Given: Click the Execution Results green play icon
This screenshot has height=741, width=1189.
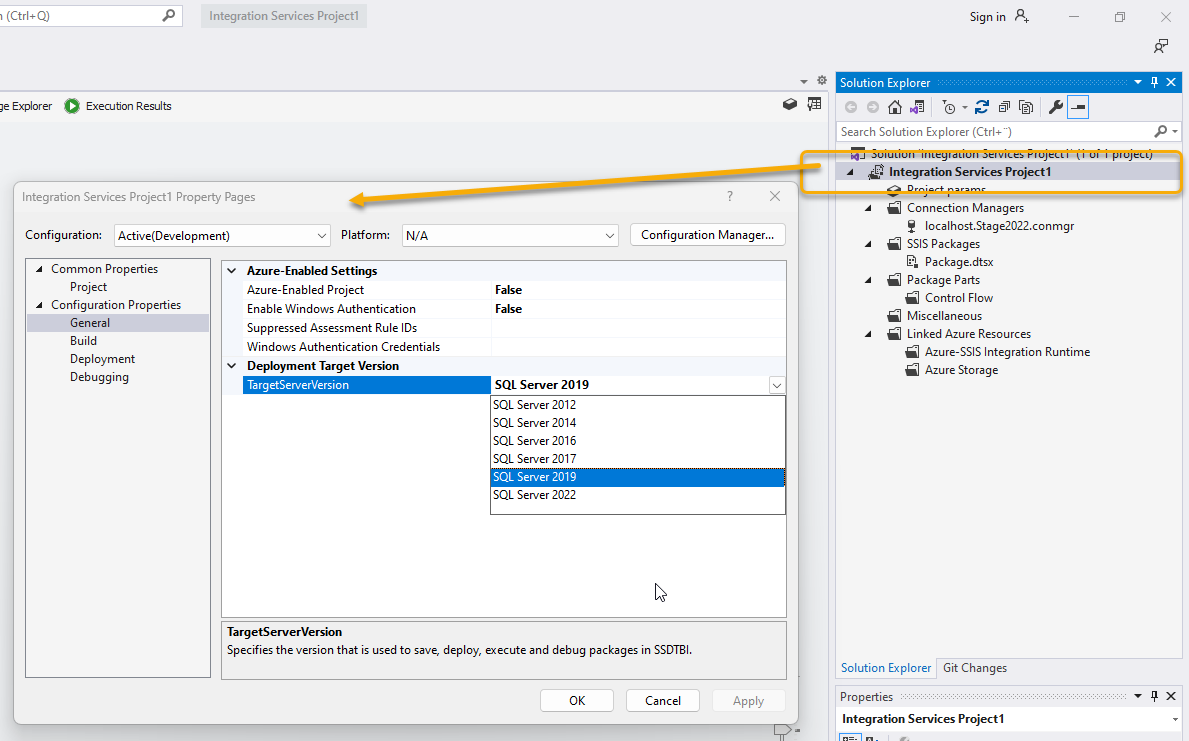Looking at the screenshot, I should pos(72,106).
